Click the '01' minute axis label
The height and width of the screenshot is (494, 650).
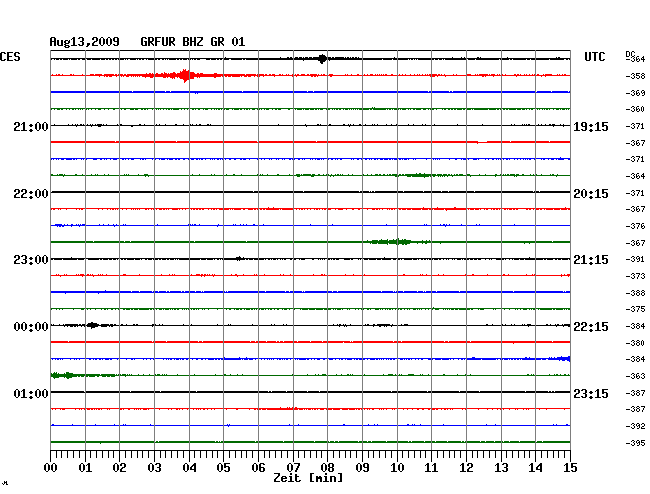pos(85,468)
